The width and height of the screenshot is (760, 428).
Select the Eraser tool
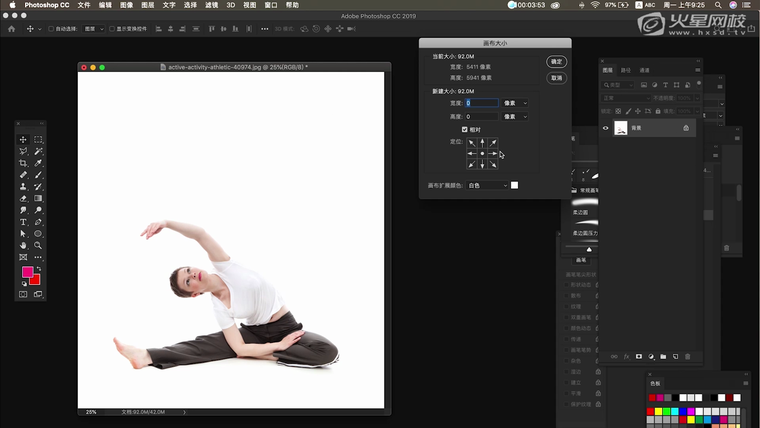[23, 198]
